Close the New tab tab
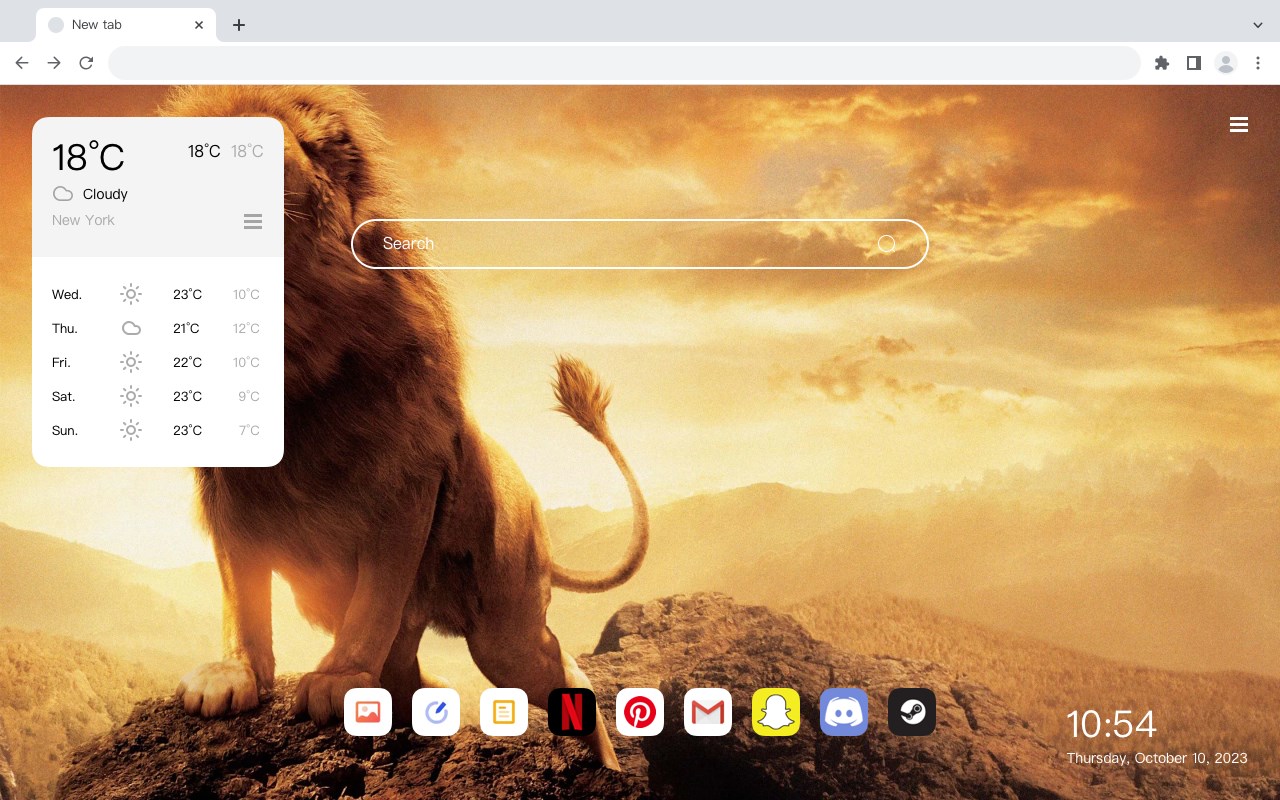Image resolution: width=1280 pixels, height=800 pixels. pyautogui.click(x=200, y=25)
